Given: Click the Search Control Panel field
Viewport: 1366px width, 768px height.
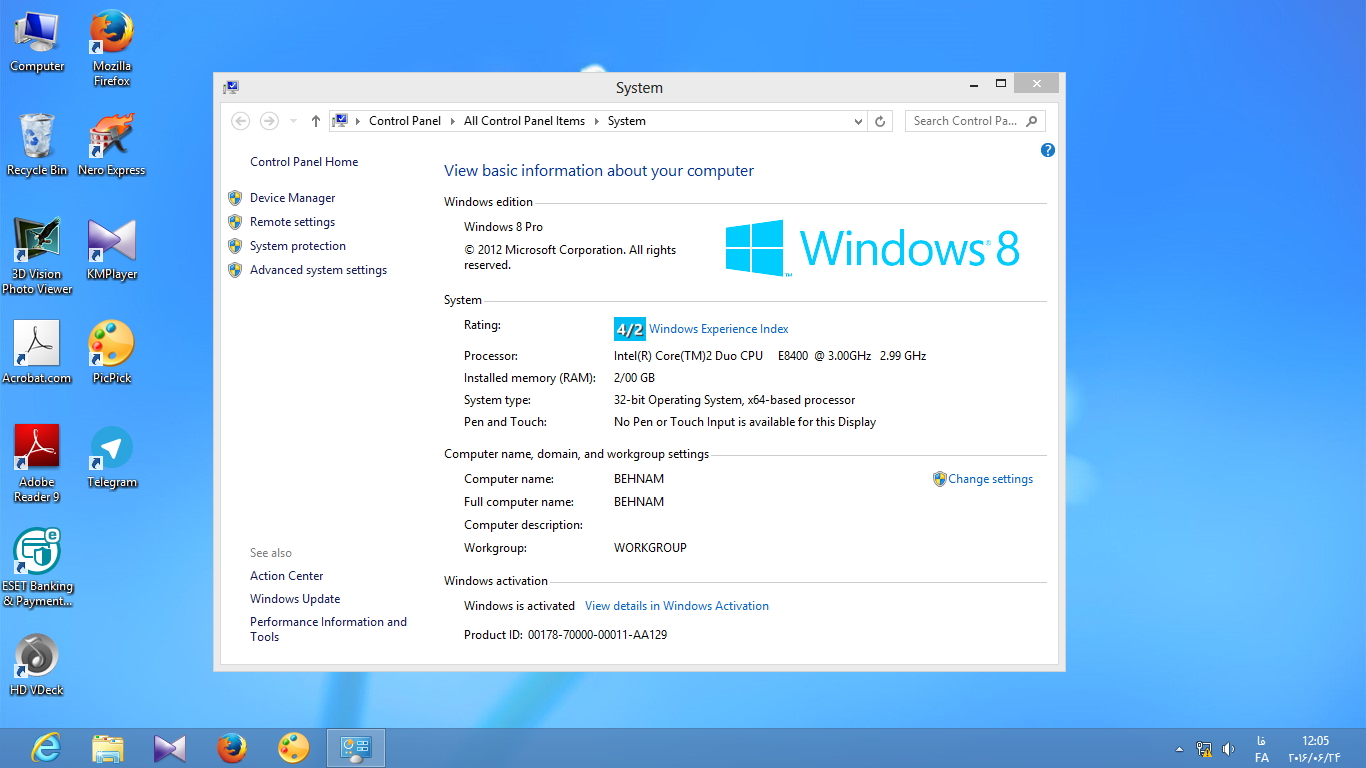Looking at the screenshot, I should pos(964,121).
